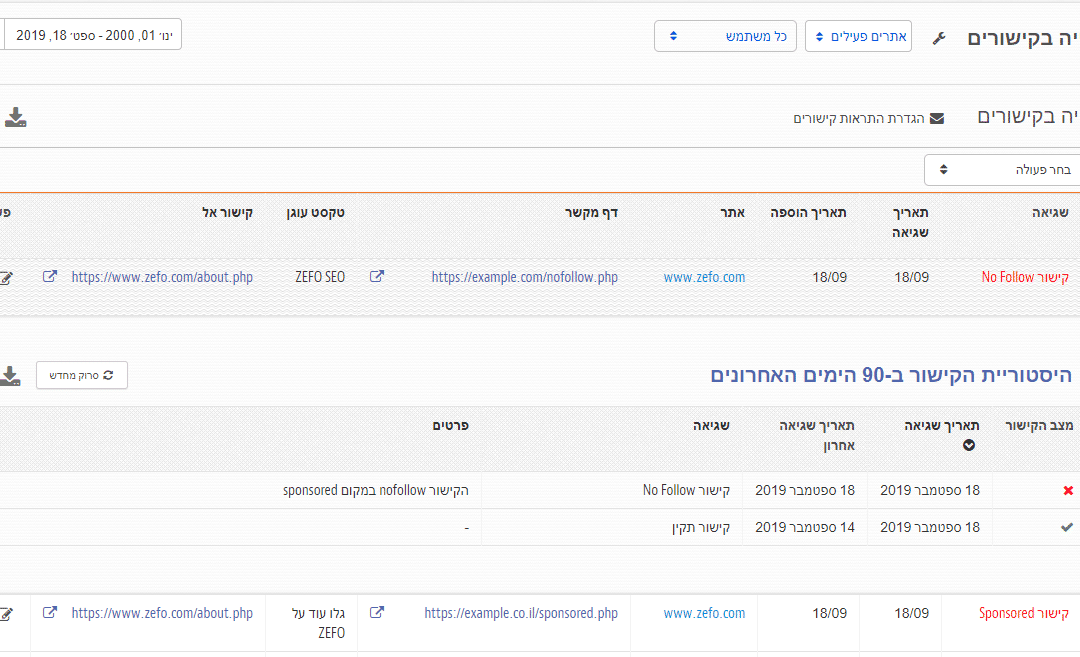1080x657 pixels.
Task: Click the אתר column header
Action: coord(733,213)
